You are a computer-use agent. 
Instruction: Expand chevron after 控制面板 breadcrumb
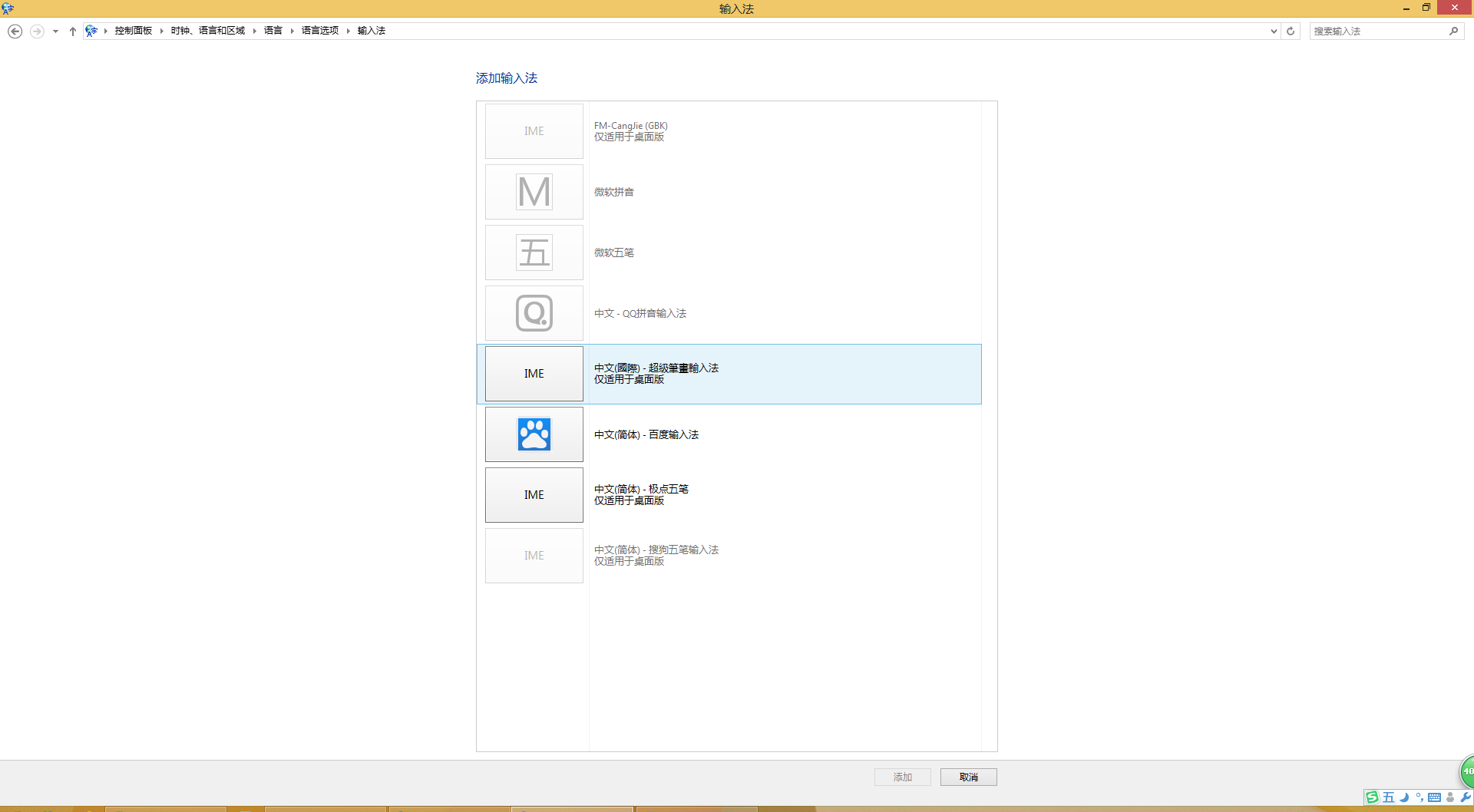(x=162, y=31)
